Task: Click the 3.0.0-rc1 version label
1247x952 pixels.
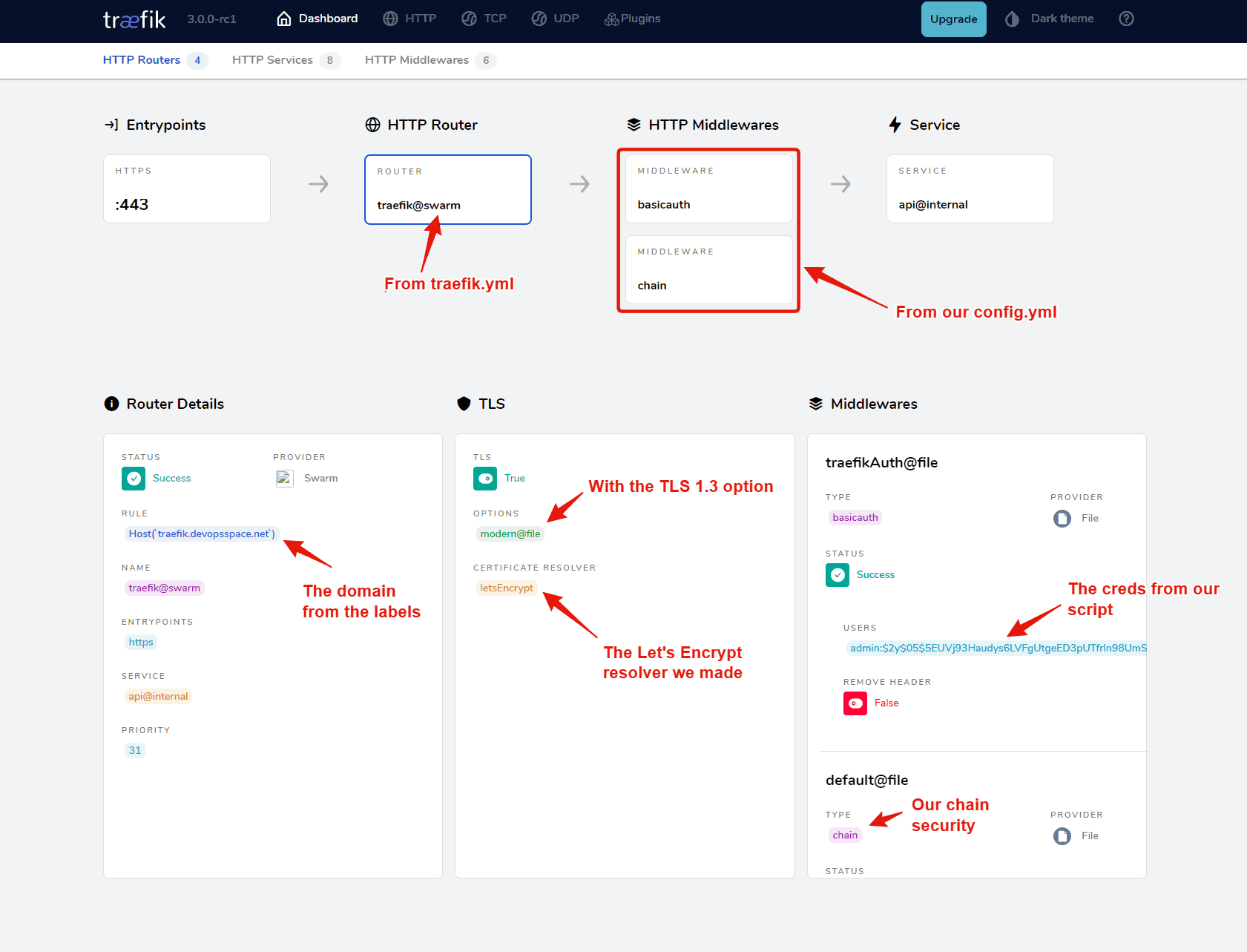Action: click(211, 19)
